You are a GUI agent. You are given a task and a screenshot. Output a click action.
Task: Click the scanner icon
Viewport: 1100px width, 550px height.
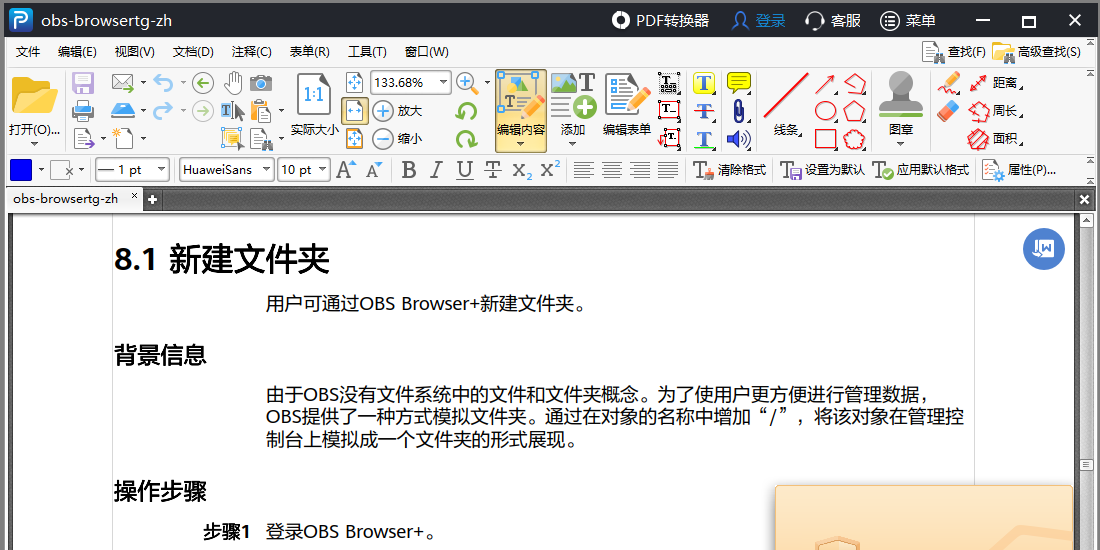coord(122,111)
